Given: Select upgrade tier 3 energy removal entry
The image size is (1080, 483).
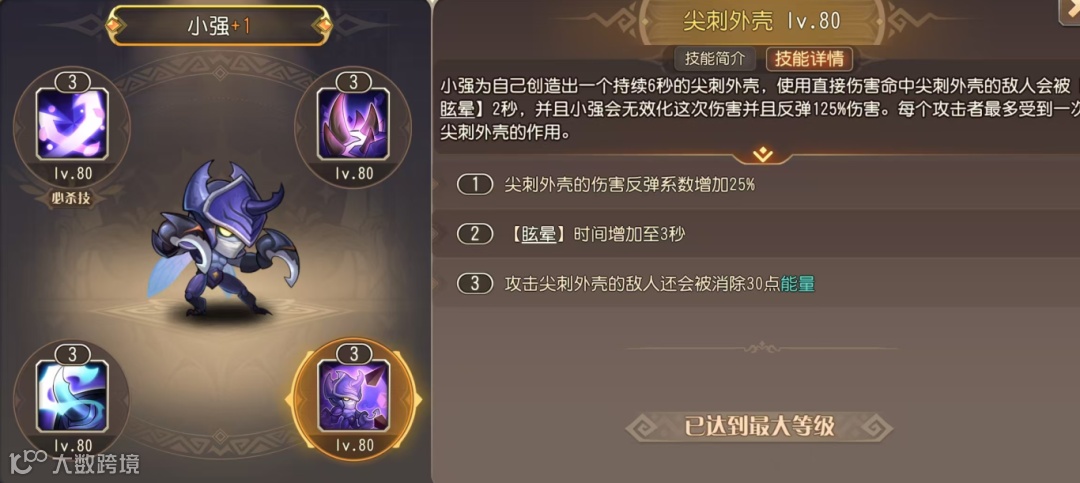Looking at the screenshot, I should 755,284.
